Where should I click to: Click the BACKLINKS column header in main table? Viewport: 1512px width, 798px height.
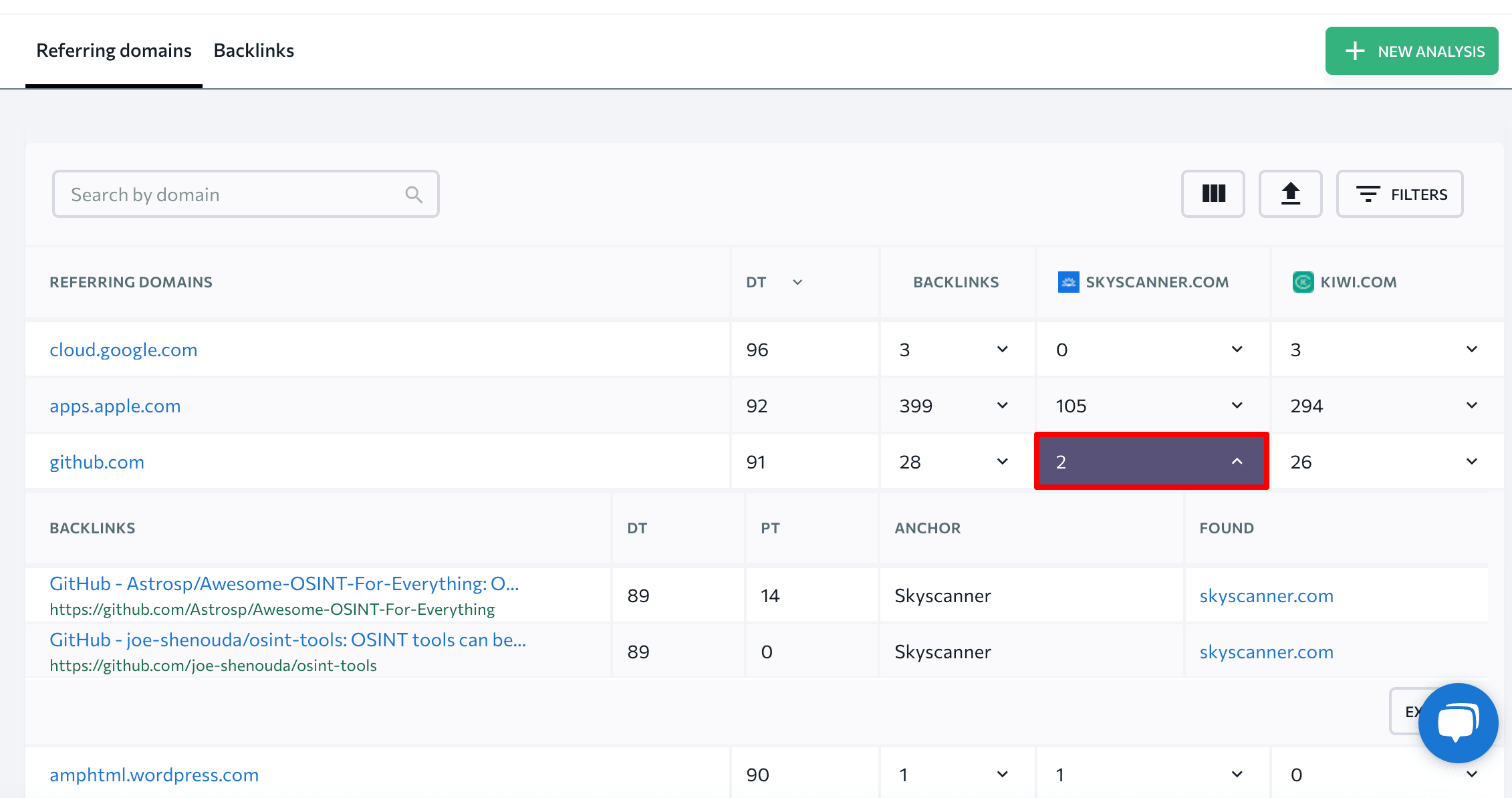coord(956,282)
